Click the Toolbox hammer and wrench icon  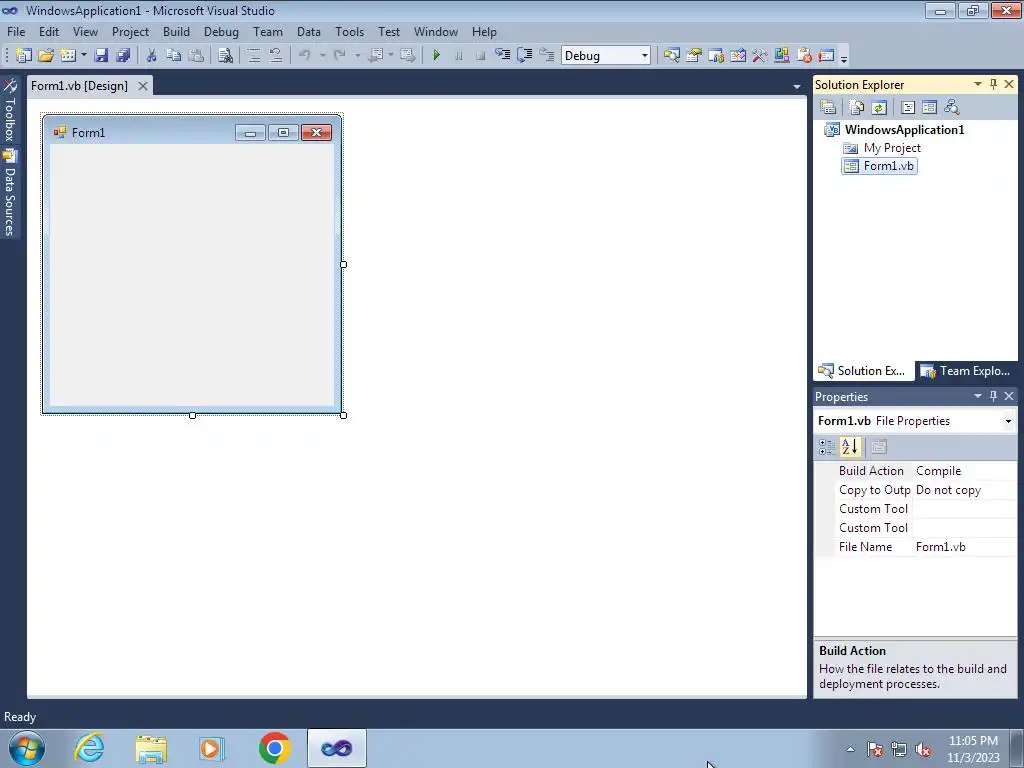[x=760, y=56]
